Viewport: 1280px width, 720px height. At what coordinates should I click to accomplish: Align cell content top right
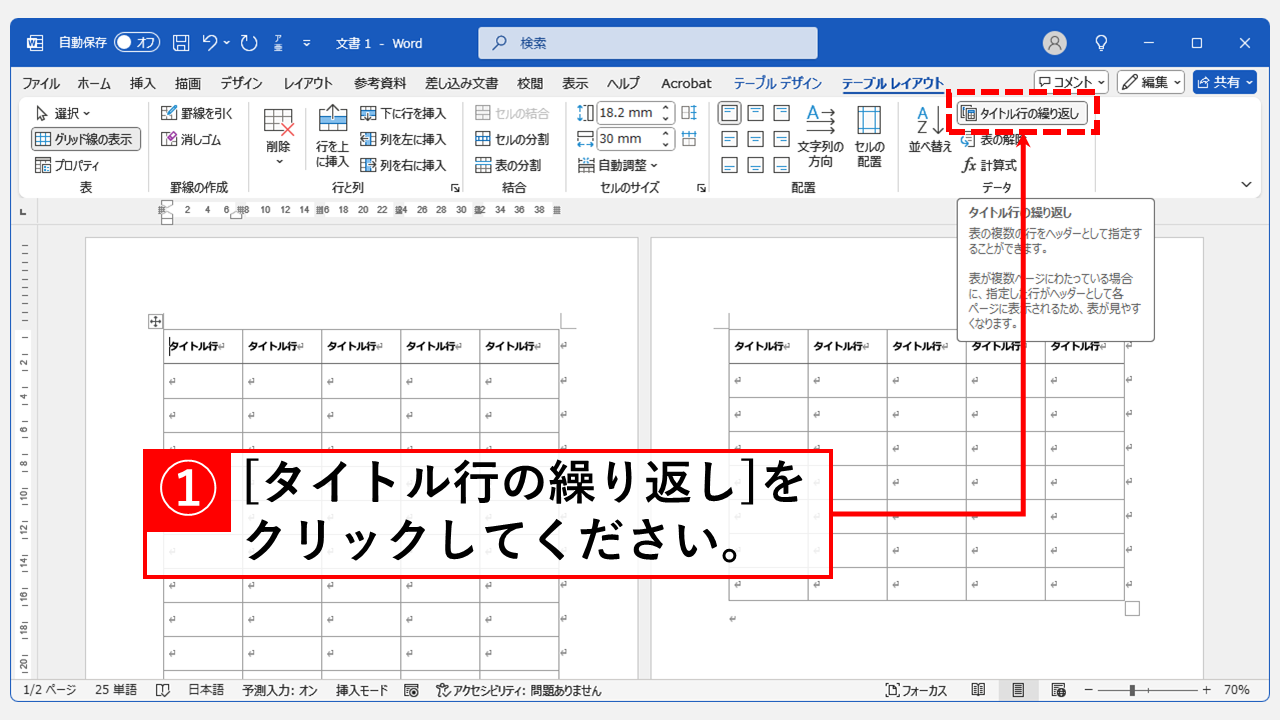tap(782, 113)
